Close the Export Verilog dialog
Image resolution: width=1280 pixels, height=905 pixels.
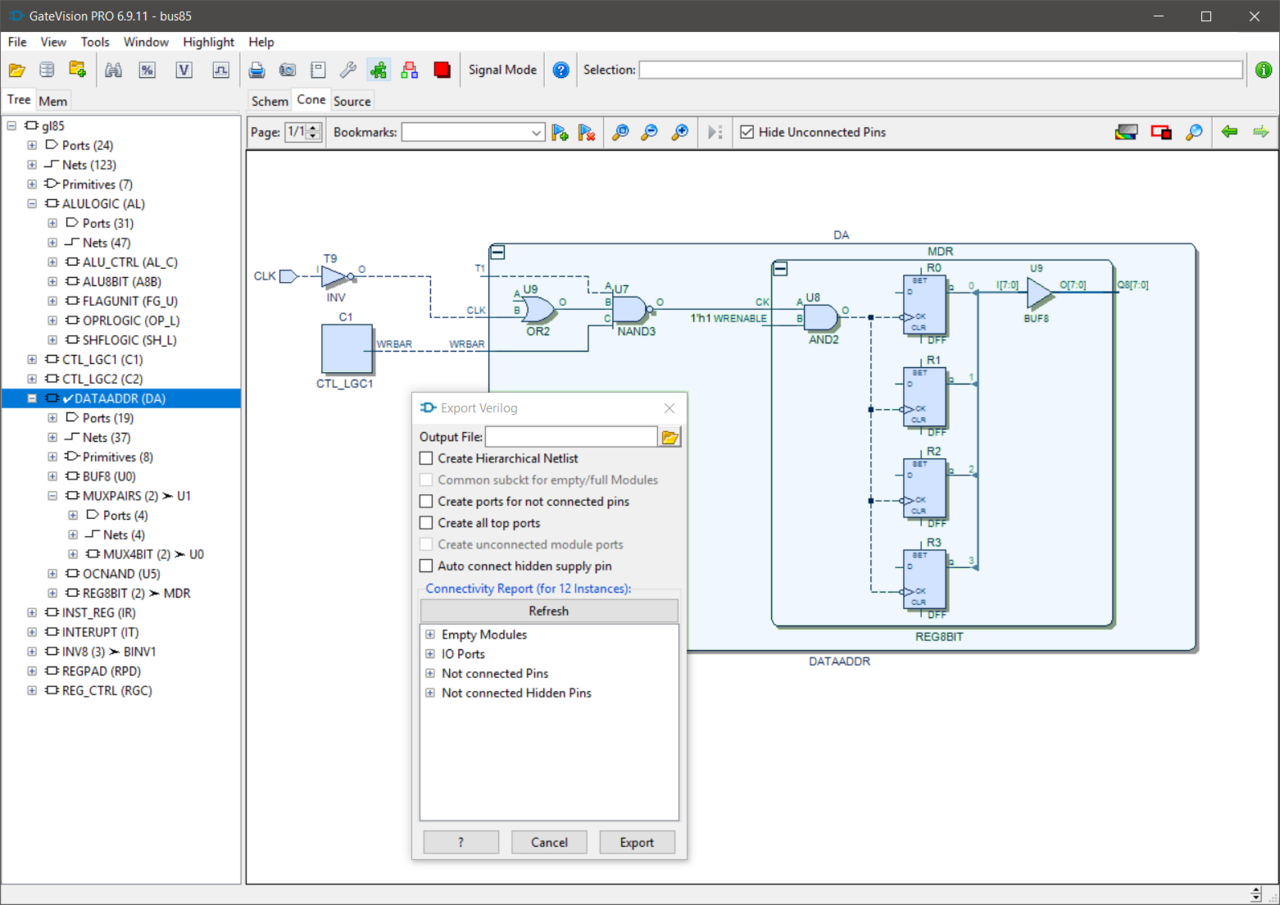click(669, 408)
